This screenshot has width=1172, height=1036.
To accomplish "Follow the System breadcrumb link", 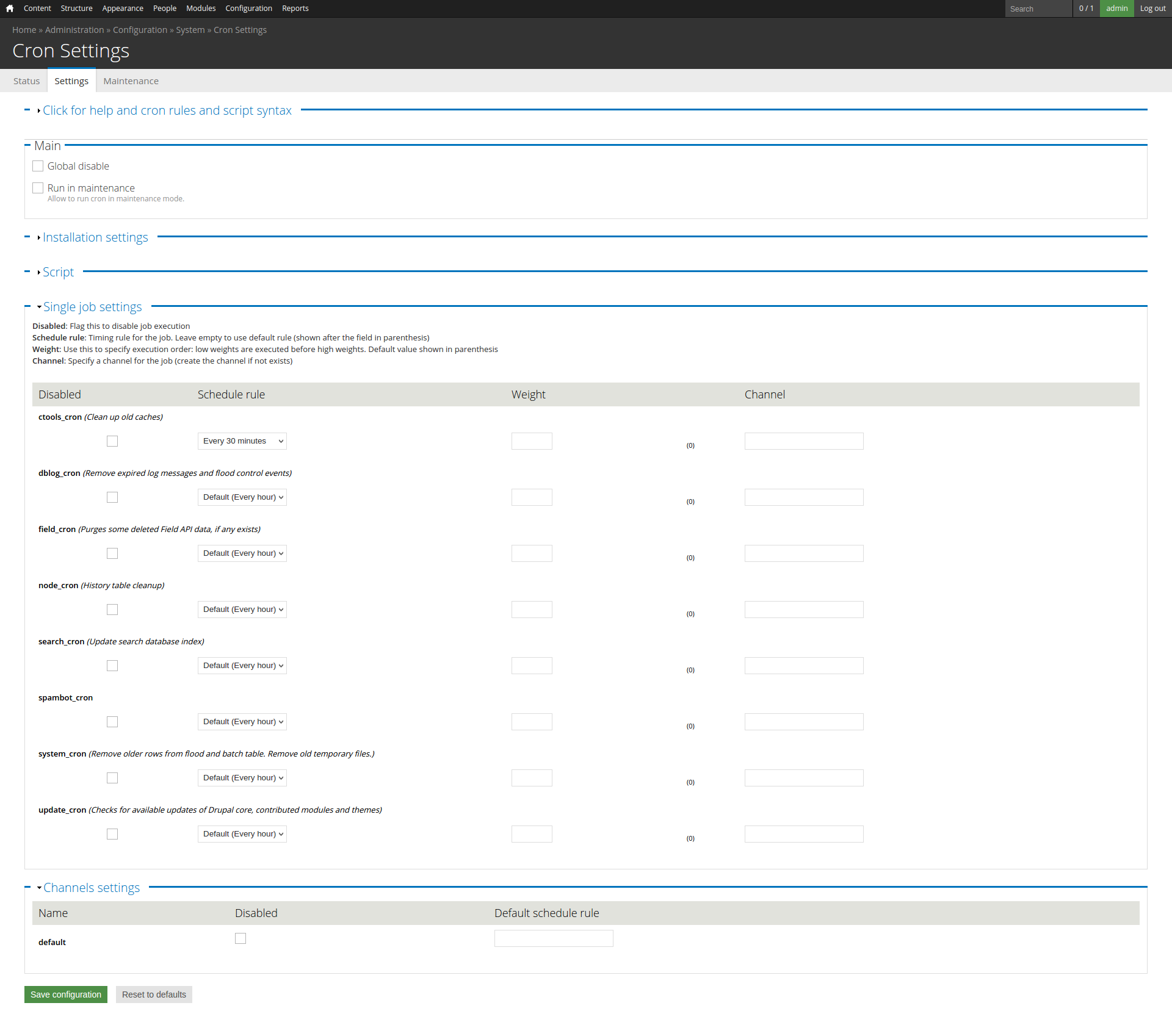I will (190, 30).
